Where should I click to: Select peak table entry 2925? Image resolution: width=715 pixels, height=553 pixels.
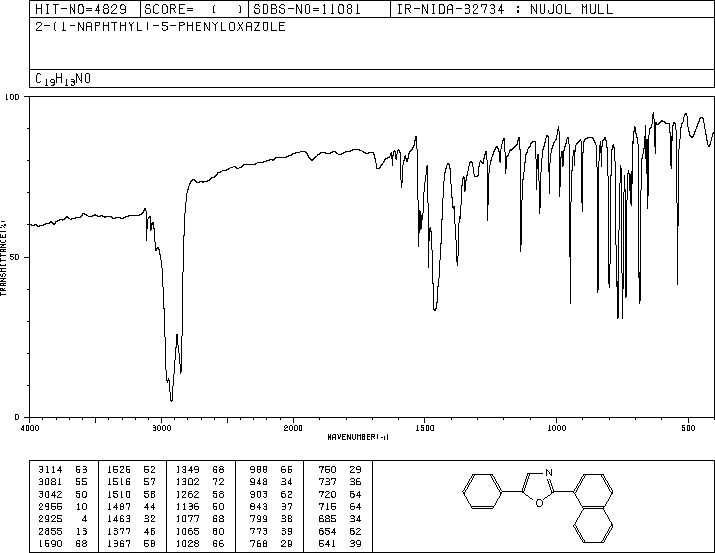click(x=63, y=519)
